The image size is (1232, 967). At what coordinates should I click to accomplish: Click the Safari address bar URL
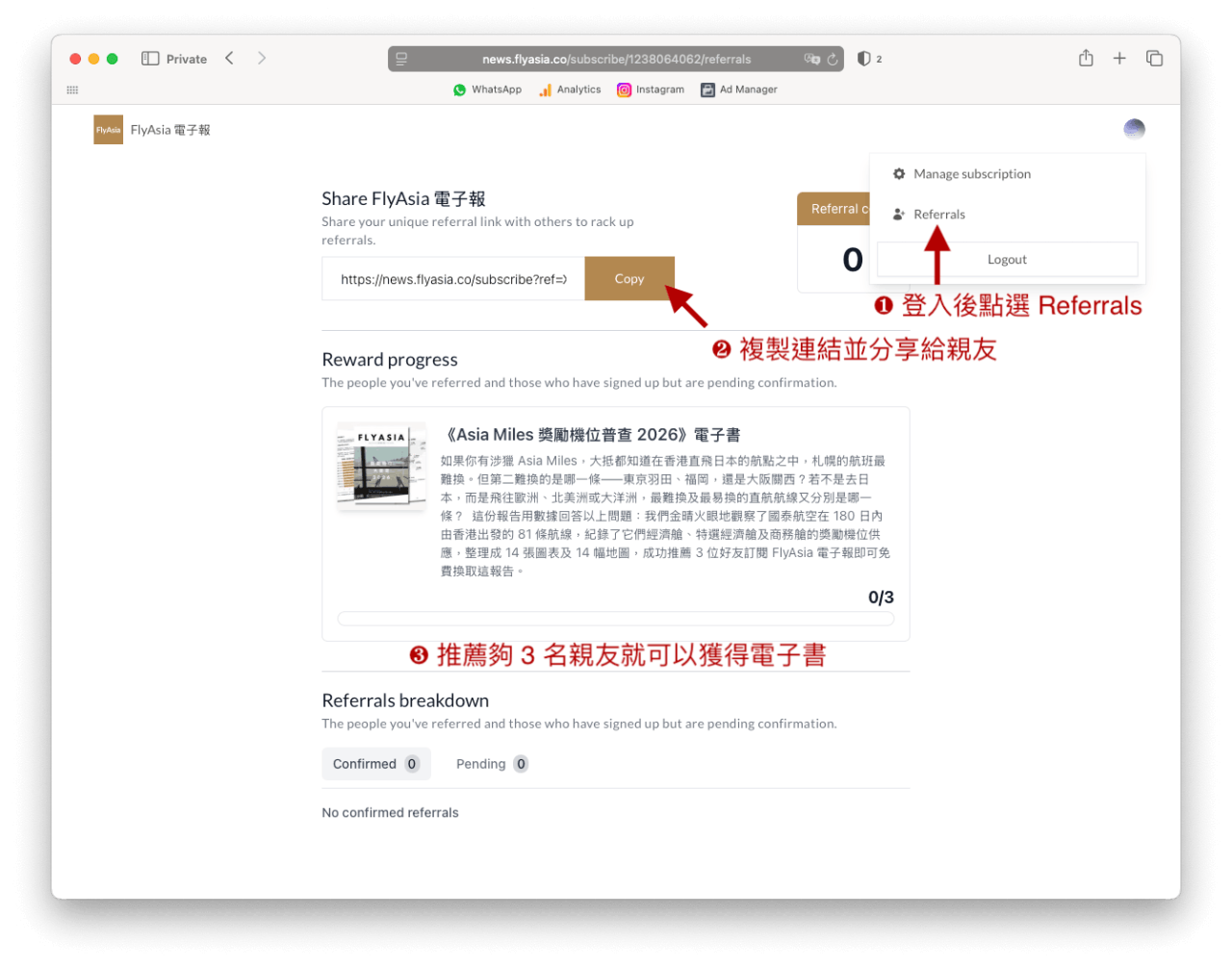(x=616, y=59)
